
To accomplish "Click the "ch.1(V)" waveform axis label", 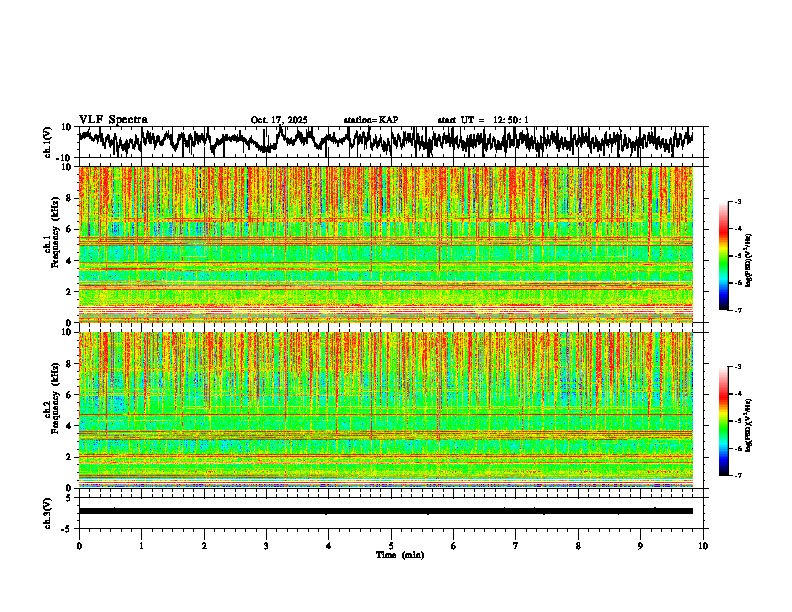I will pyautogui.click(x=48, y=142).
